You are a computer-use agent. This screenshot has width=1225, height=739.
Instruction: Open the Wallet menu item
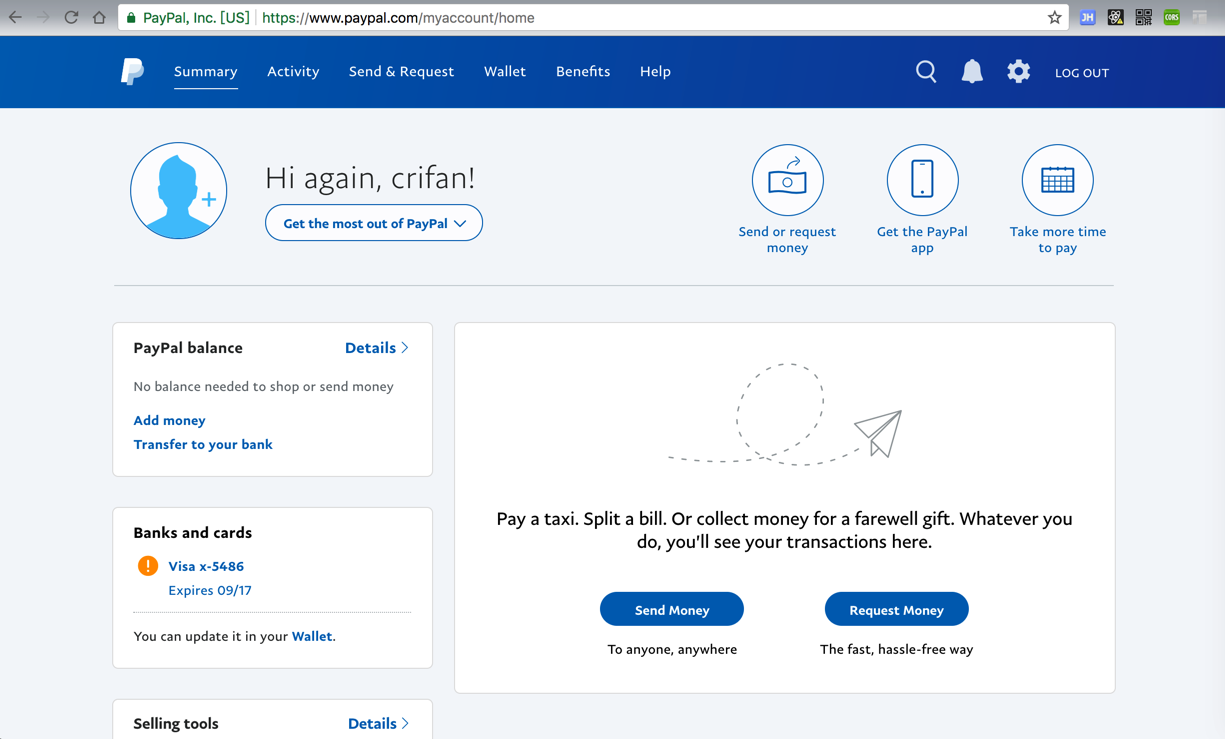505,72
